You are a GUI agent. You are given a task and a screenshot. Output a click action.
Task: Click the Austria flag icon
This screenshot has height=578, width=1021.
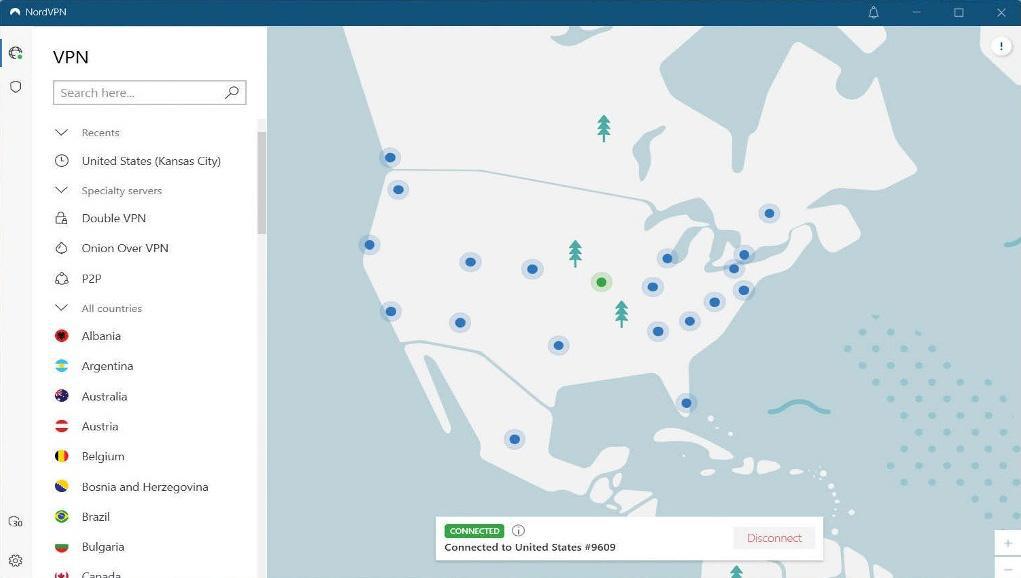pos(62,426)
